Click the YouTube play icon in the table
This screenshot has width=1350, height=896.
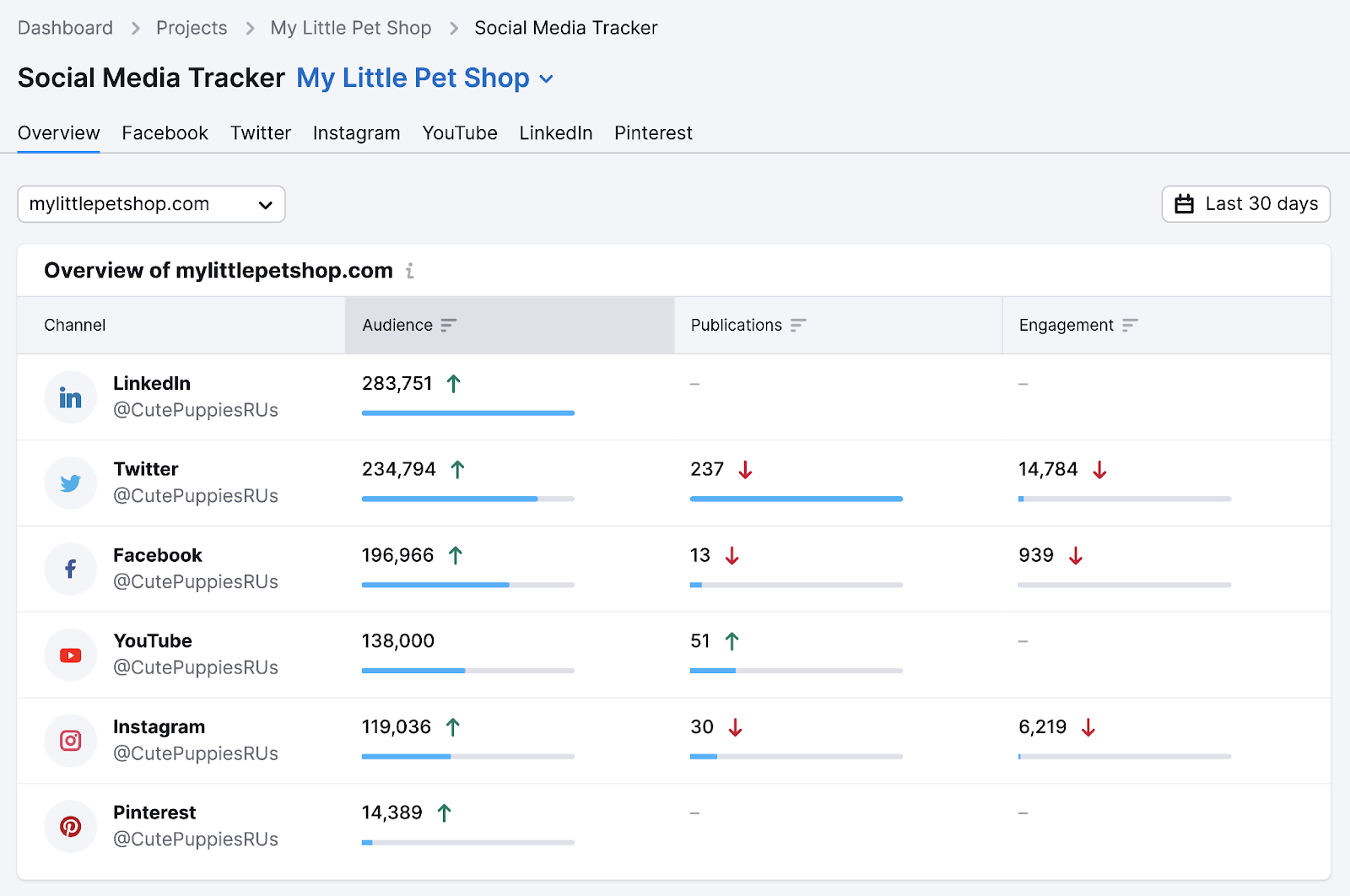coord(70,654)
